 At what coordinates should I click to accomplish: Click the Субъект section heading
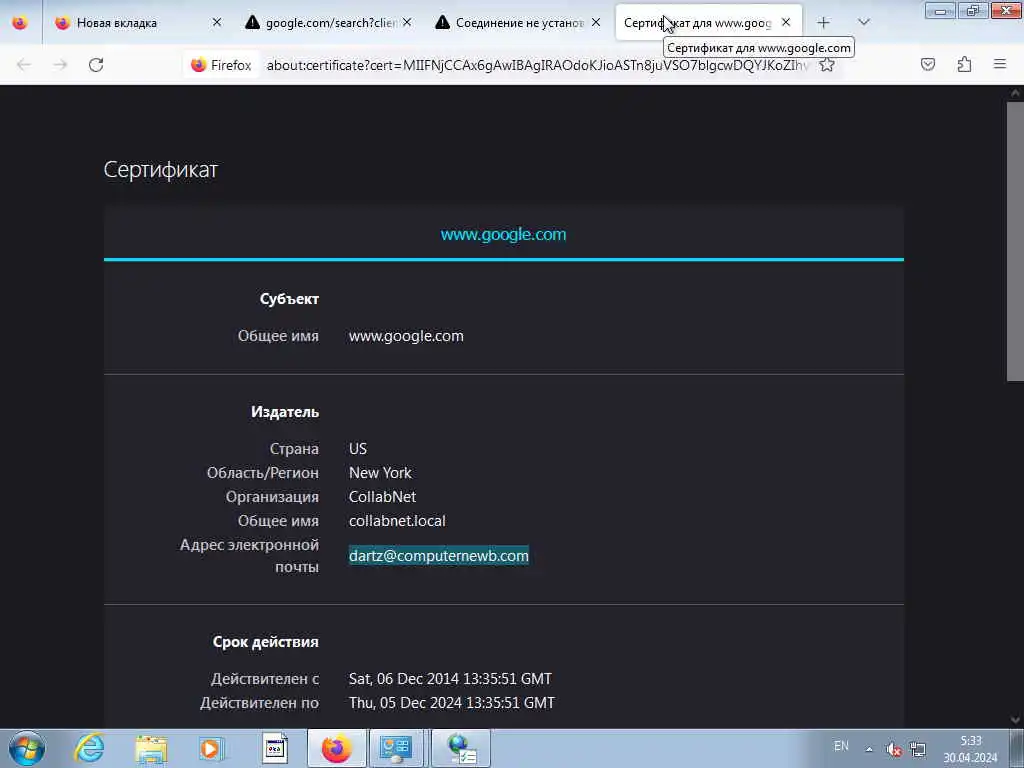point(289,299)
